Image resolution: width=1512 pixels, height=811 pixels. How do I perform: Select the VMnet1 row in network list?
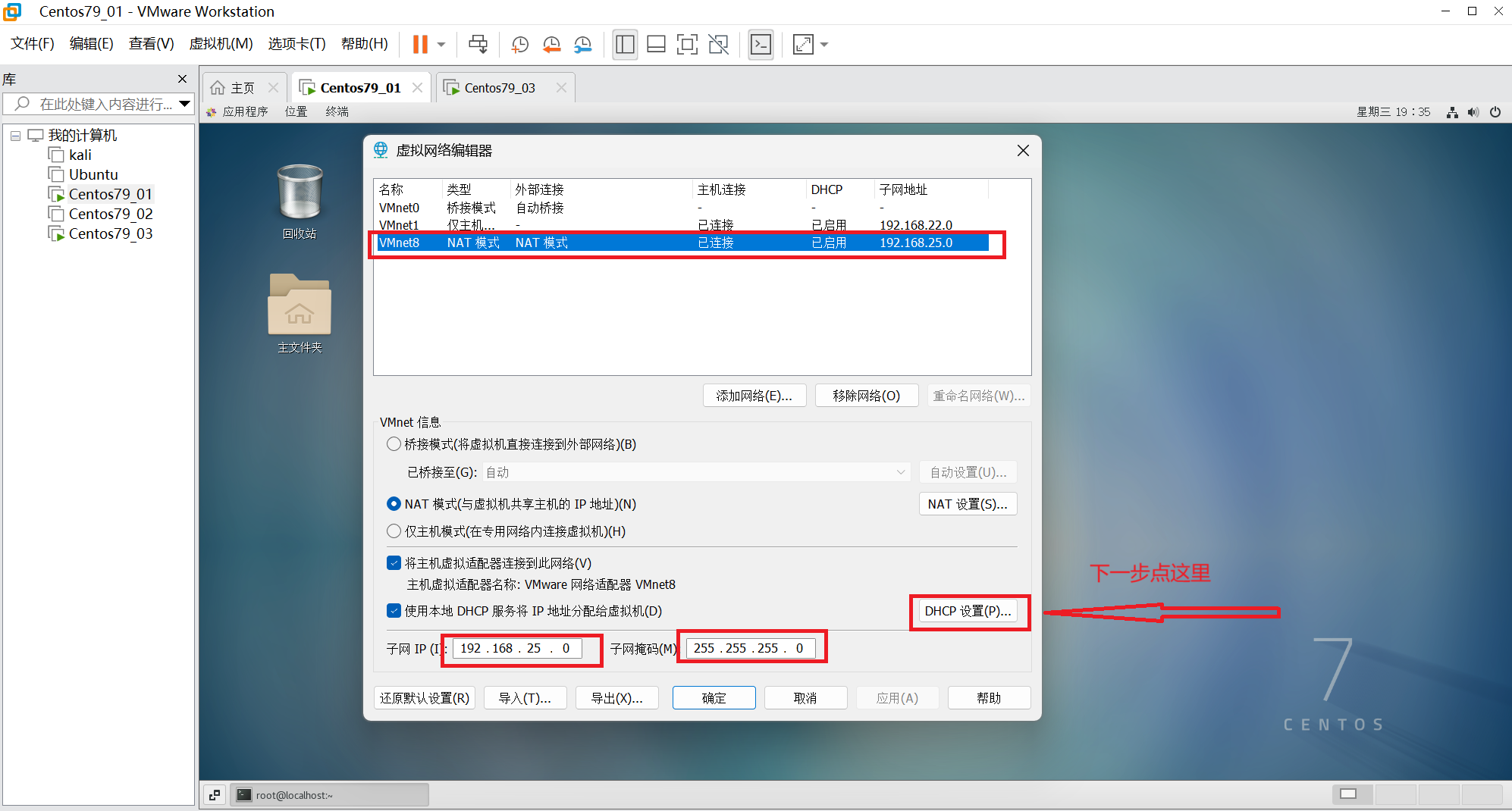coord(682,225)
